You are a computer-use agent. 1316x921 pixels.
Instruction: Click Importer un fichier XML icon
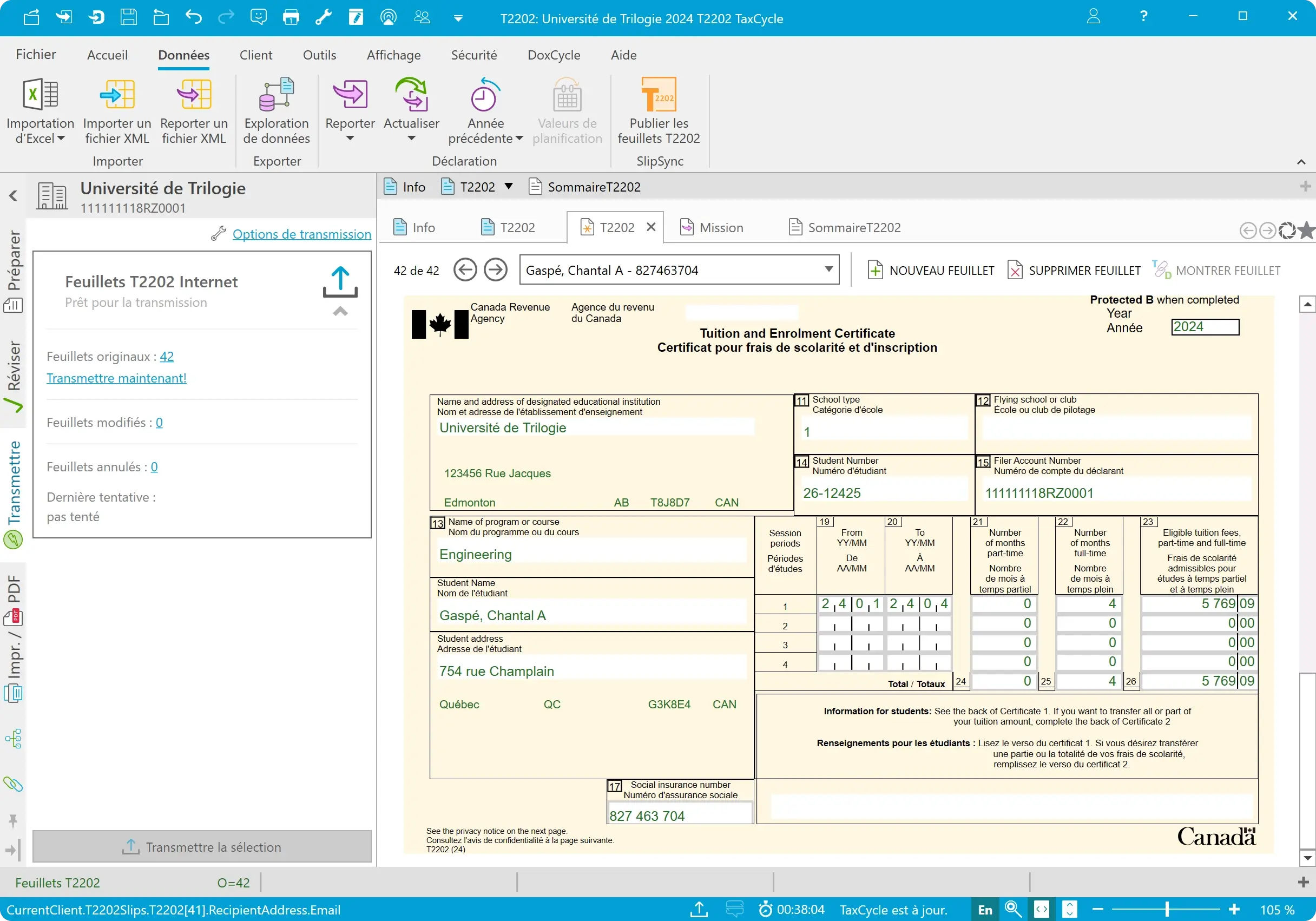tap(117, 95)
